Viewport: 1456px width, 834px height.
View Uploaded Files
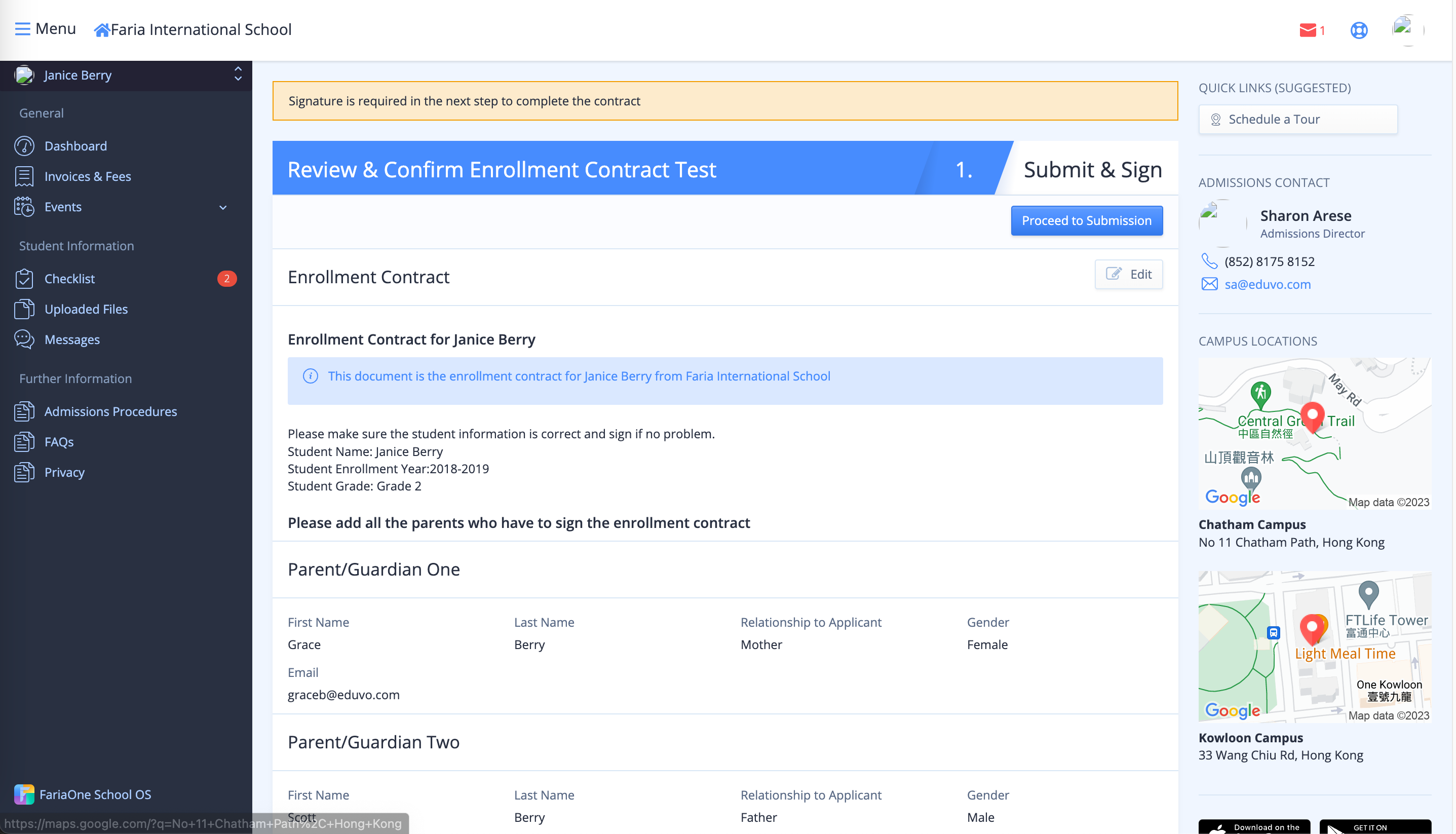tap(86, 309)
